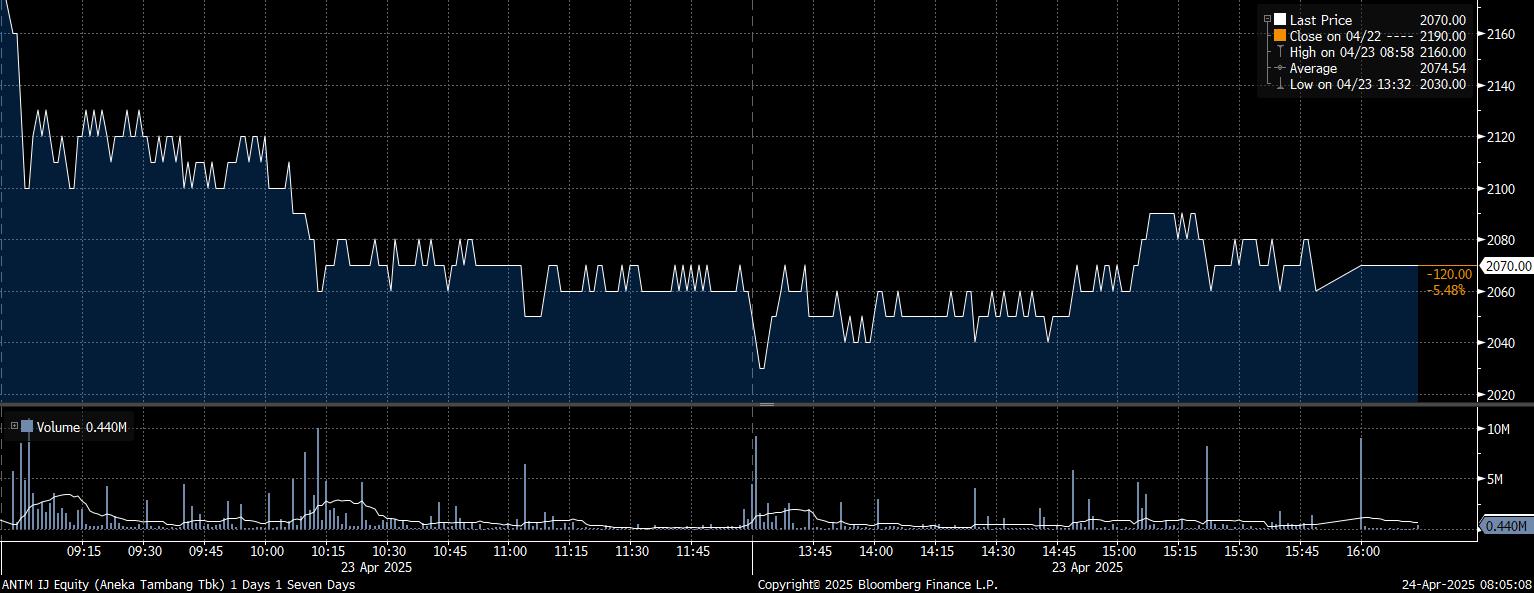
Task: Click the 09:15 time axis label
Action: 83,552
